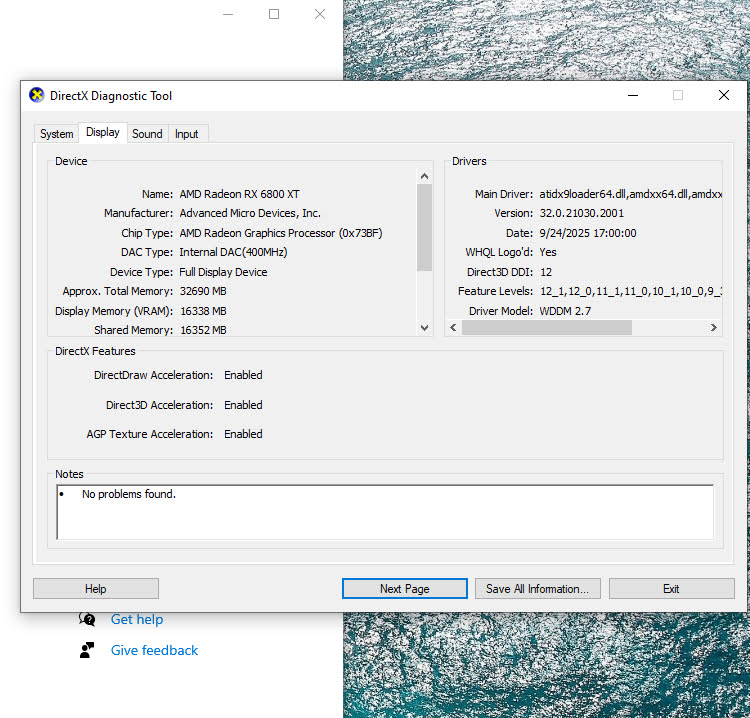Screen dimensions: 750x718
Task: Close the DirectX Diagnostic Tool window
Action: (x=724, y=96)
